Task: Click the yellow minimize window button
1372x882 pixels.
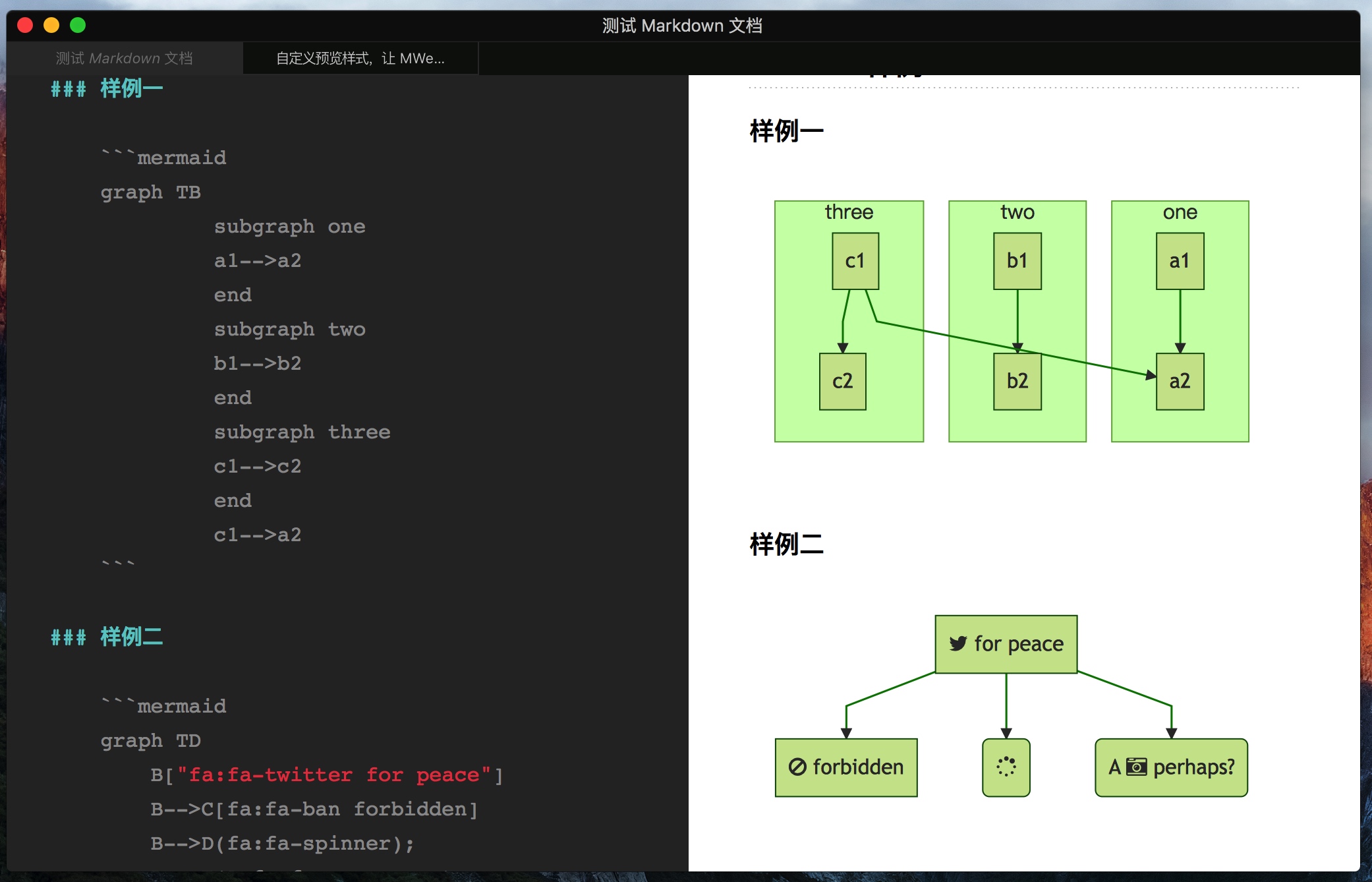Action: (51, 25)
